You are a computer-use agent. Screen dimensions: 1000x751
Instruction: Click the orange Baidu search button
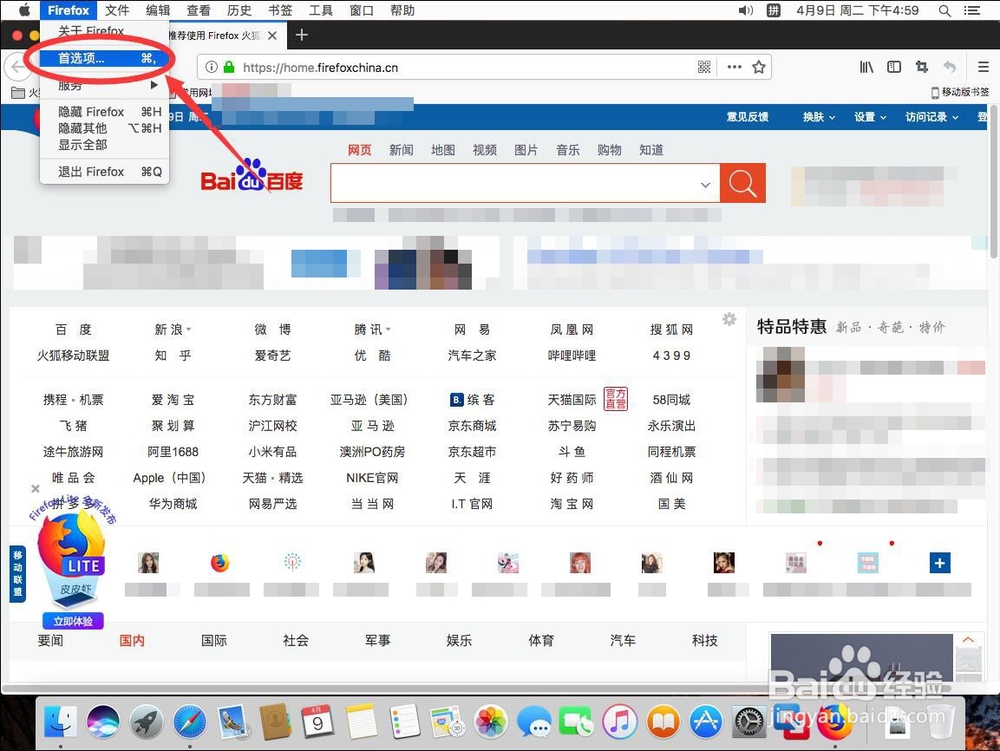[742, 183]
